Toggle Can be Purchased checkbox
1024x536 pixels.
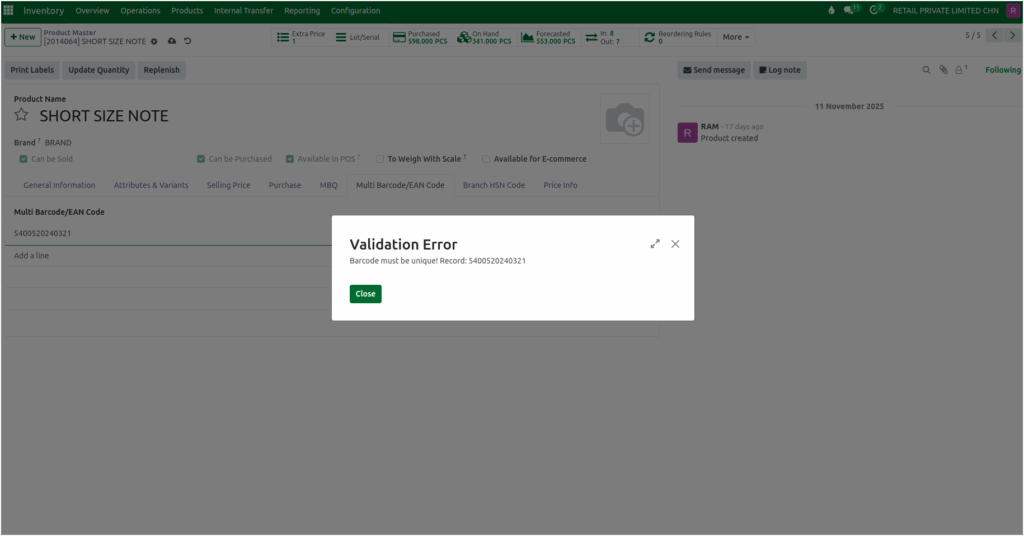point(201,159)
